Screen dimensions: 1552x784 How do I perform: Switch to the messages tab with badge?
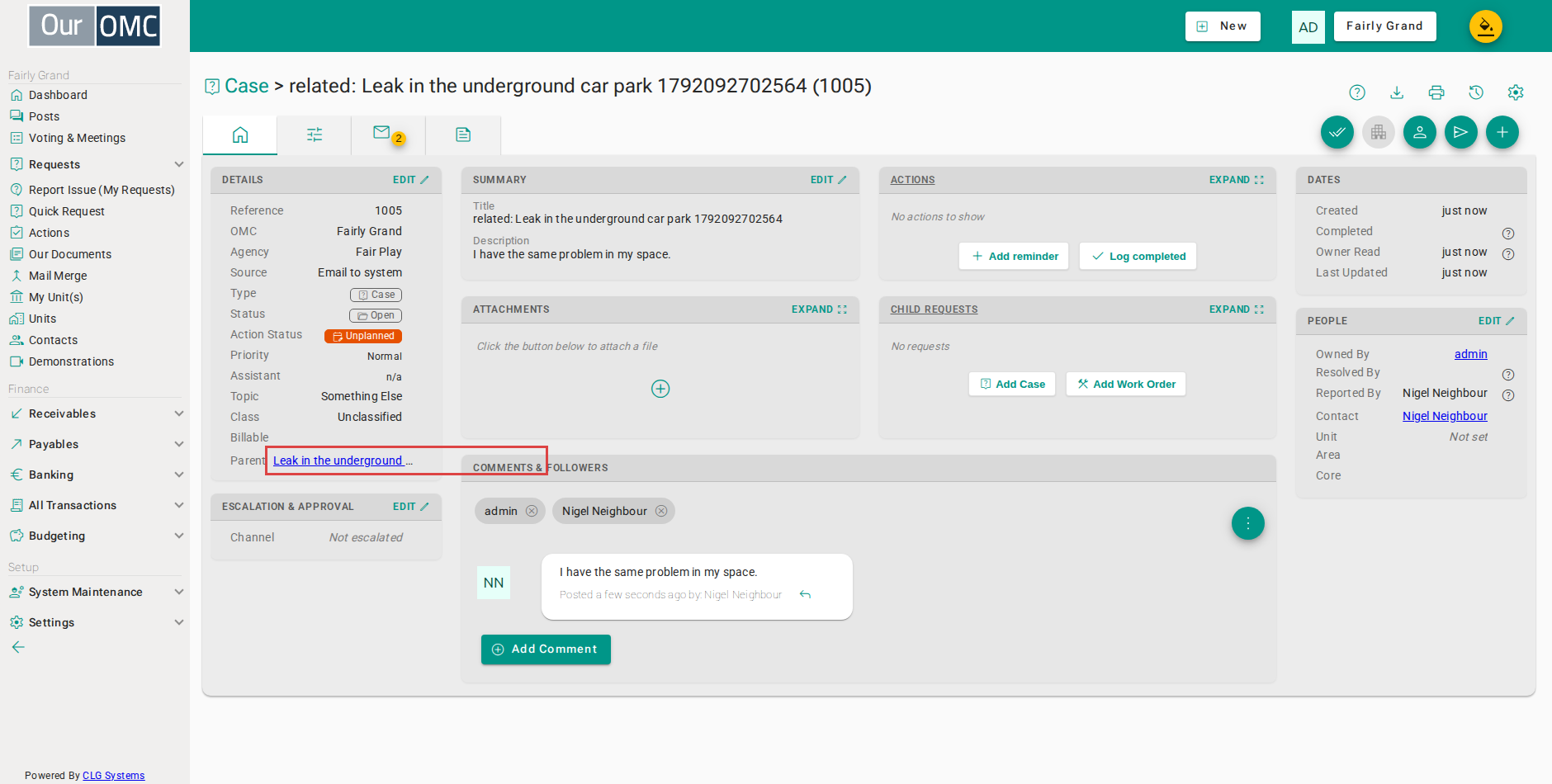click(388, 135)
